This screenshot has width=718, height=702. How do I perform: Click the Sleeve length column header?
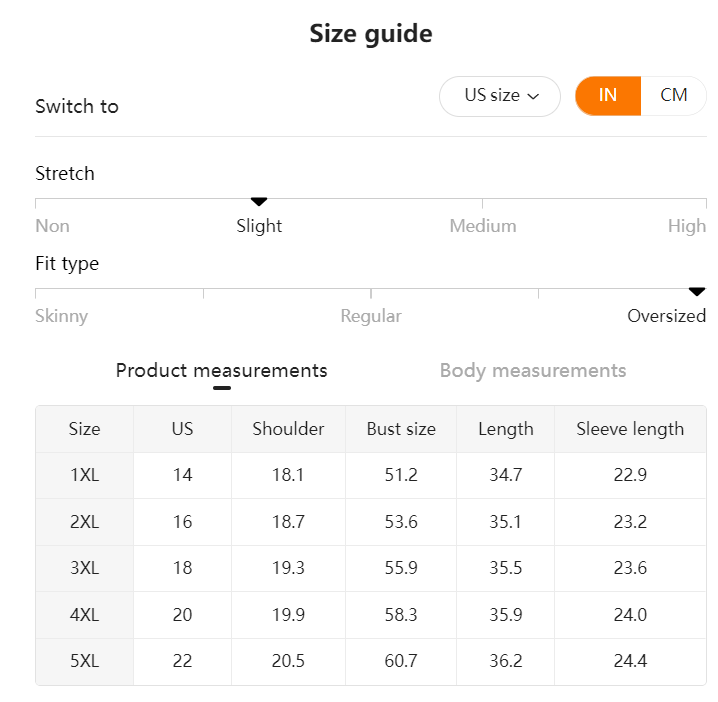(x=630, y=429)
